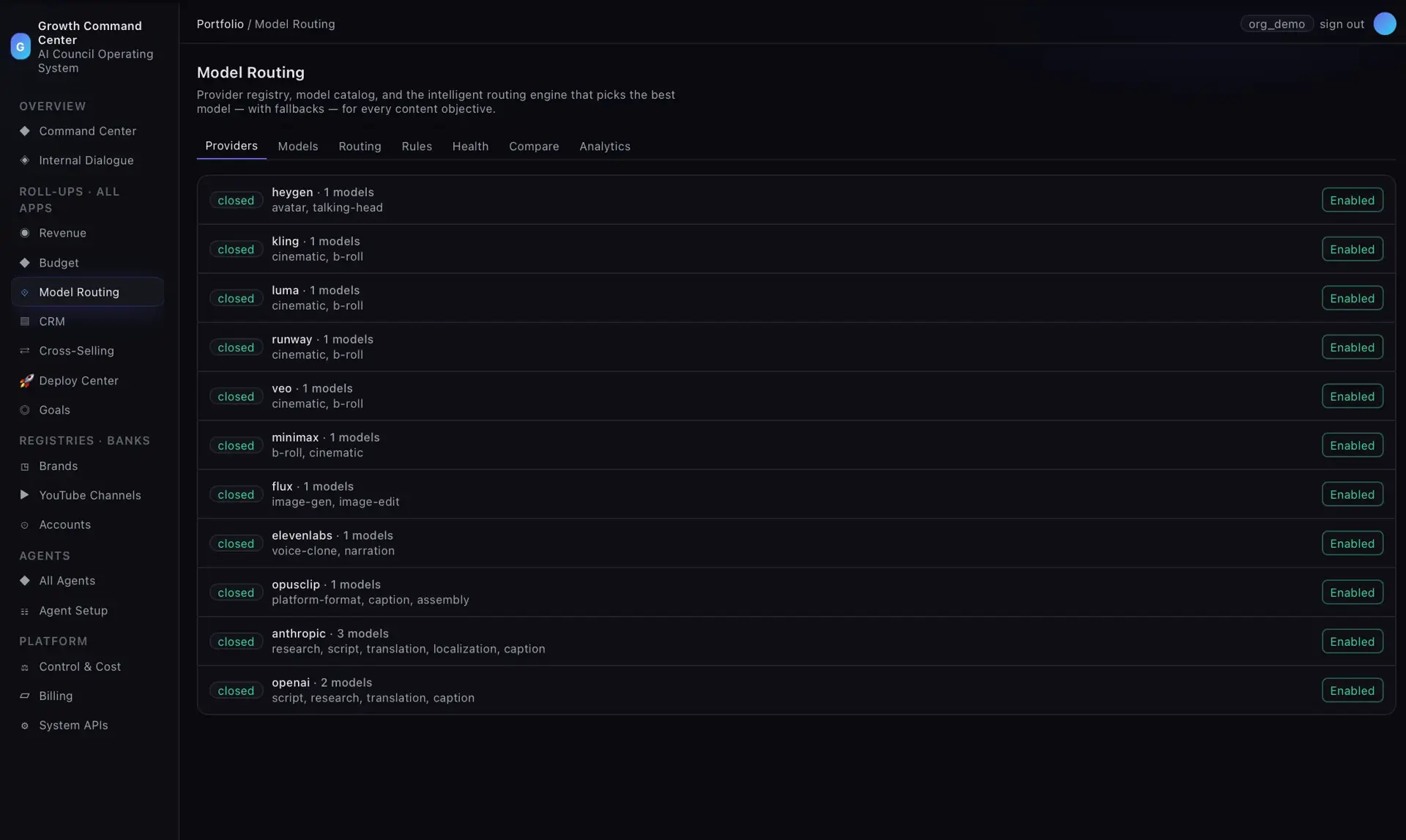
Task: Go to Revenue roll-up page
Action: 87,233
